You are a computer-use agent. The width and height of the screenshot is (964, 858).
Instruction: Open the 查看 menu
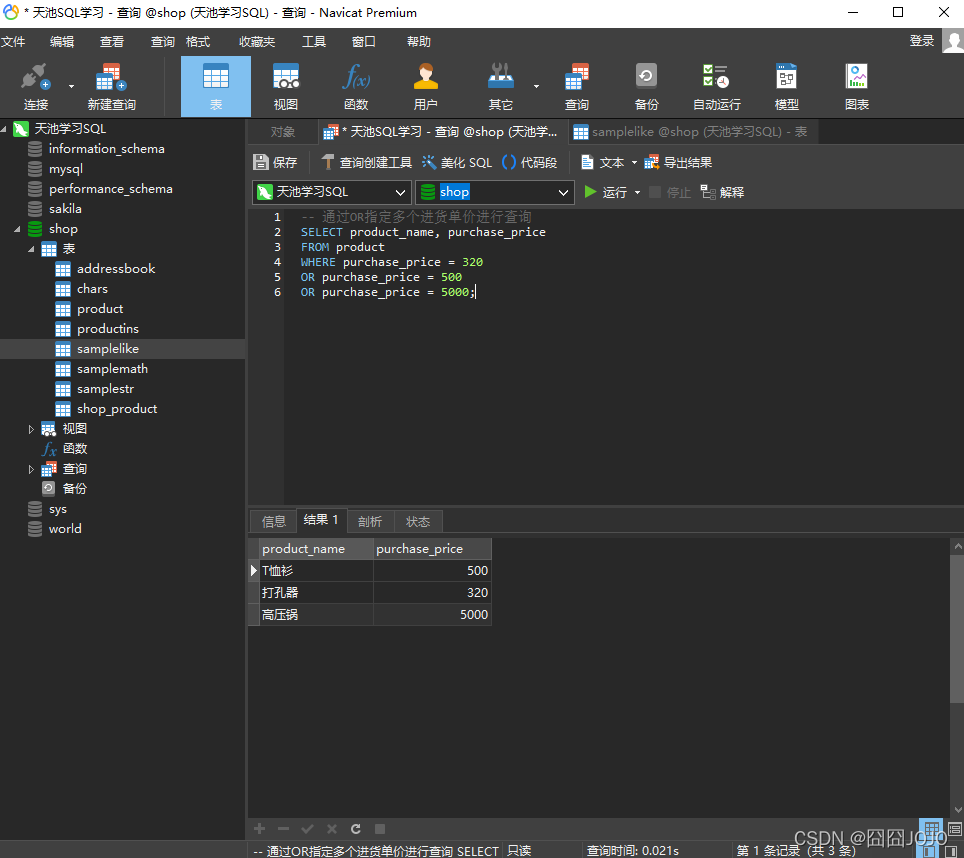[x=112, y=41]
